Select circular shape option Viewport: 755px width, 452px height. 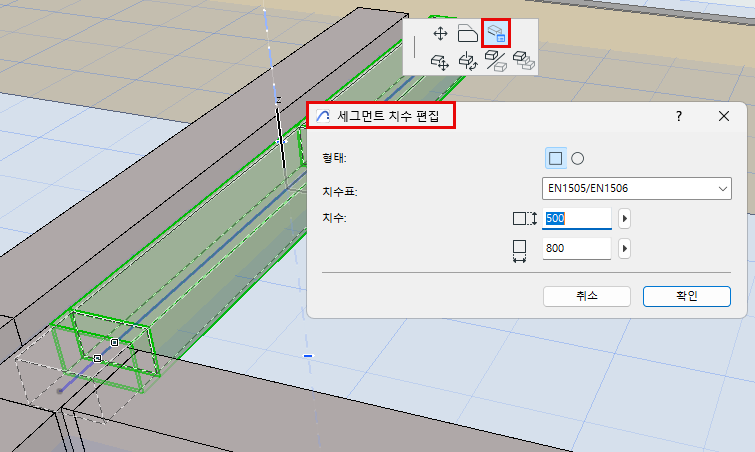(577, 158)
